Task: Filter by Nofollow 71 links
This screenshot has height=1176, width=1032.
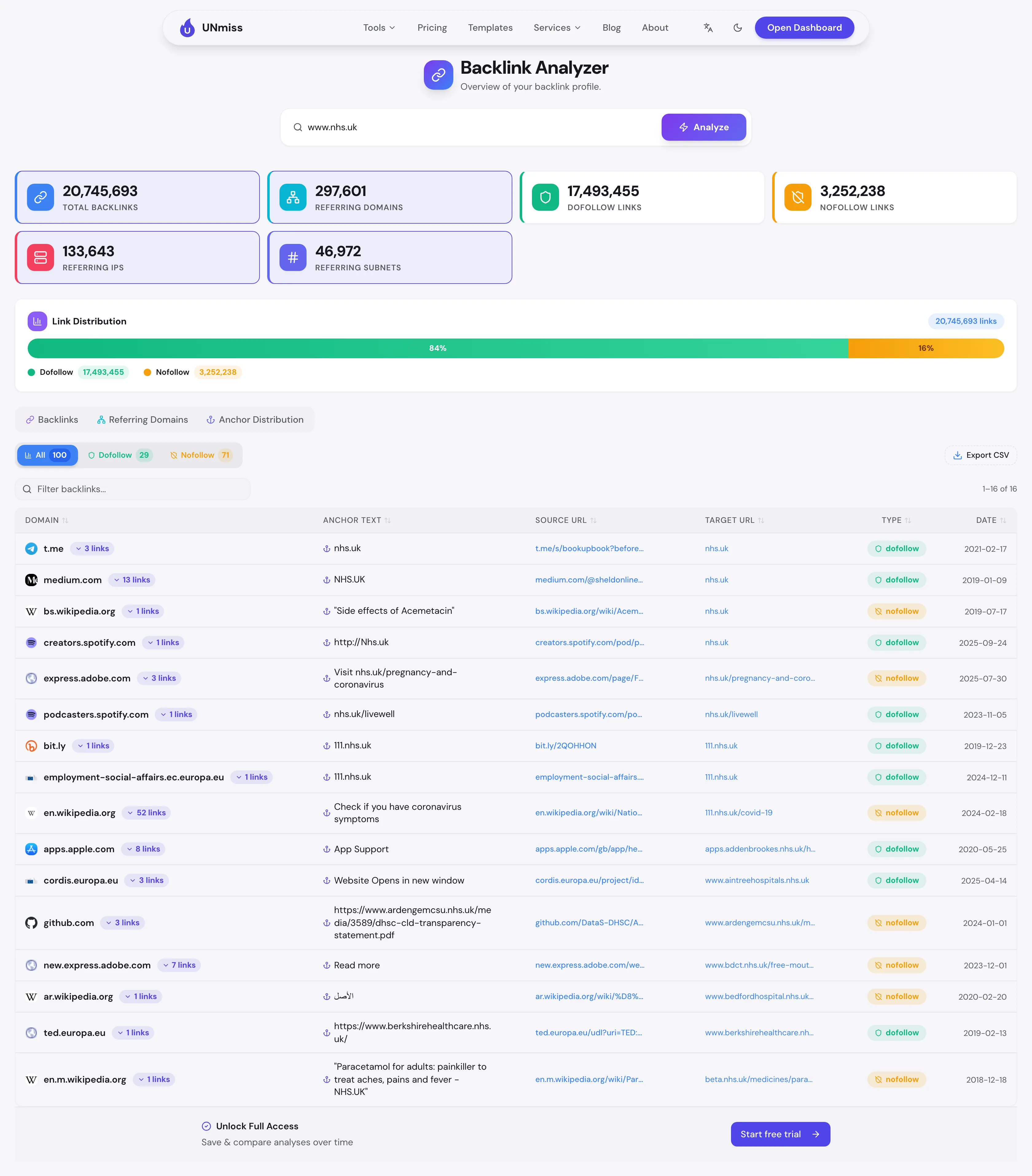Action: (x=201, y=455)
